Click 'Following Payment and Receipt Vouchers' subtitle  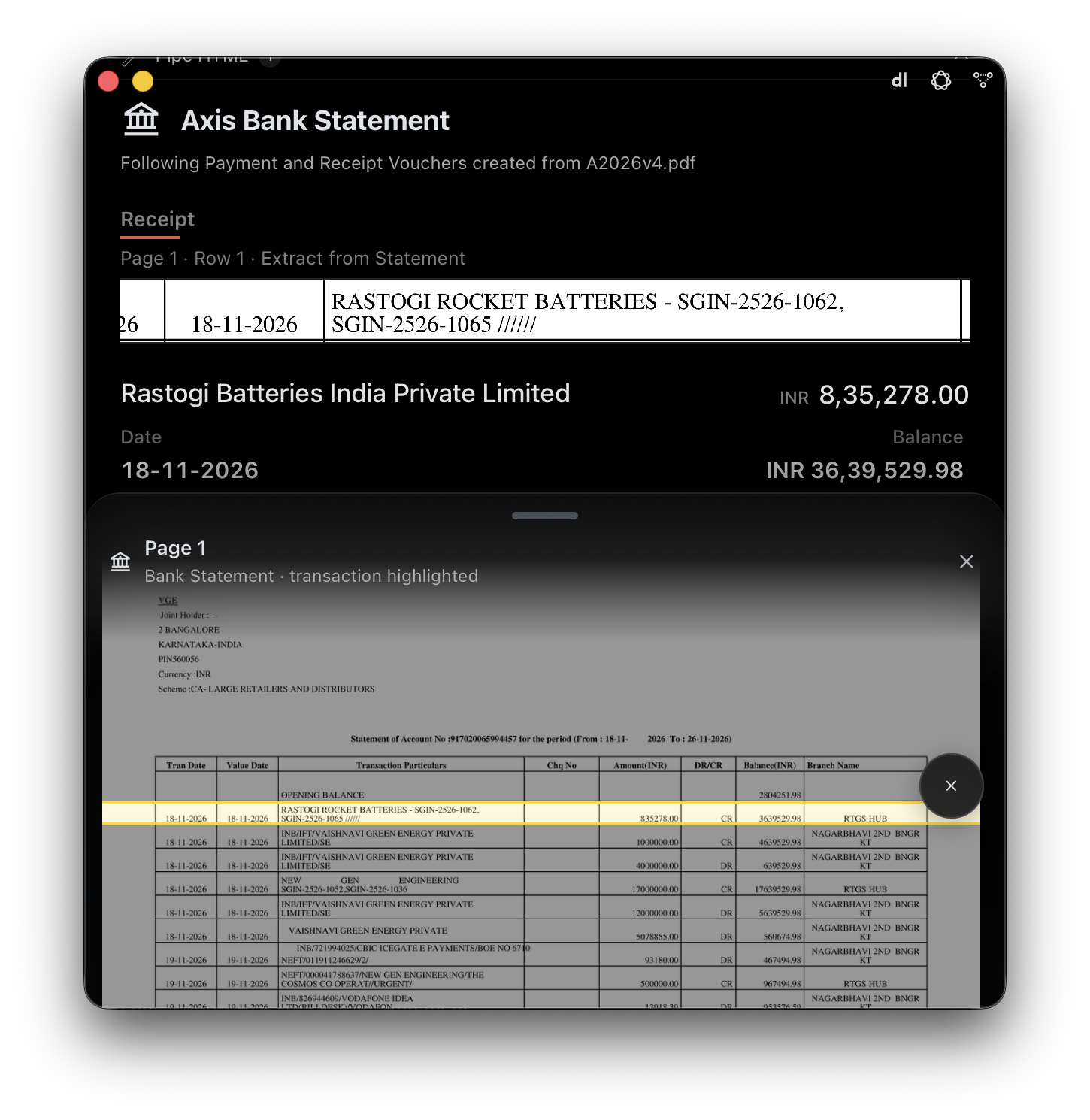point(408,163)
